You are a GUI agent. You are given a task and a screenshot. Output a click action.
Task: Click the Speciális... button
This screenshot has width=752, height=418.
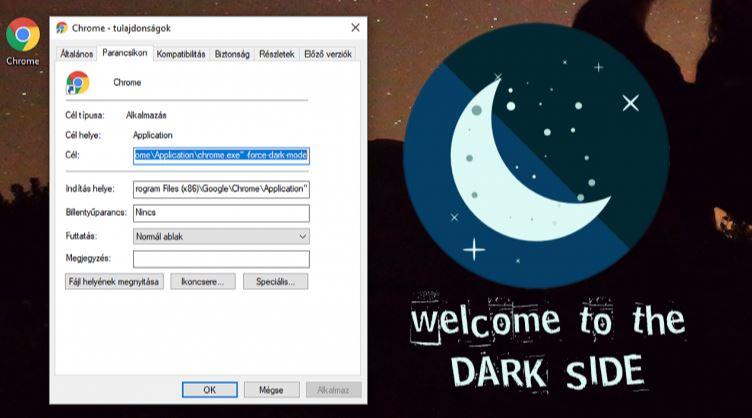(275, 281)
